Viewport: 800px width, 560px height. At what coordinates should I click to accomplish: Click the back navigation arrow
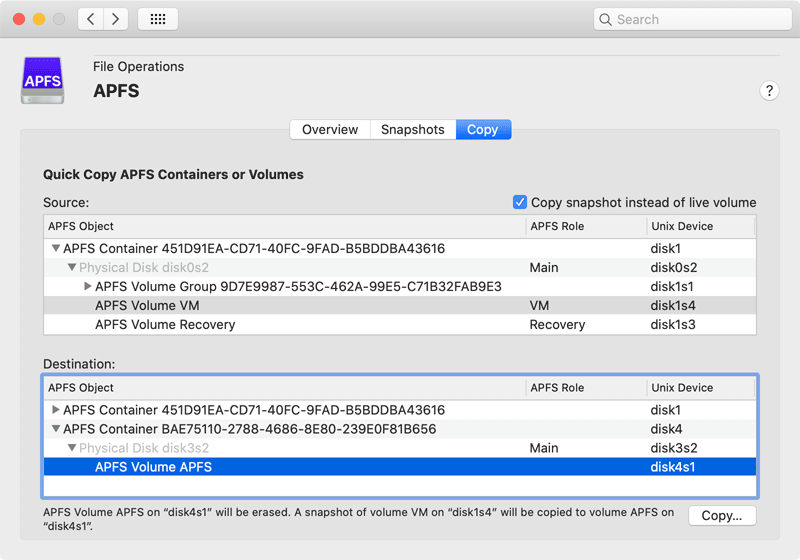pos(91,19)
